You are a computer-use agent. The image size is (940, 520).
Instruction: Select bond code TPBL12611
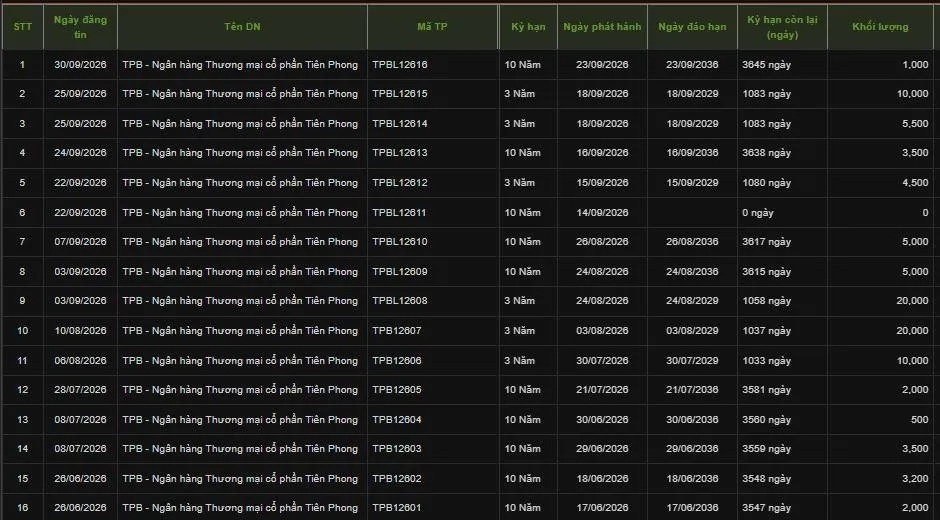pos(399,213)
